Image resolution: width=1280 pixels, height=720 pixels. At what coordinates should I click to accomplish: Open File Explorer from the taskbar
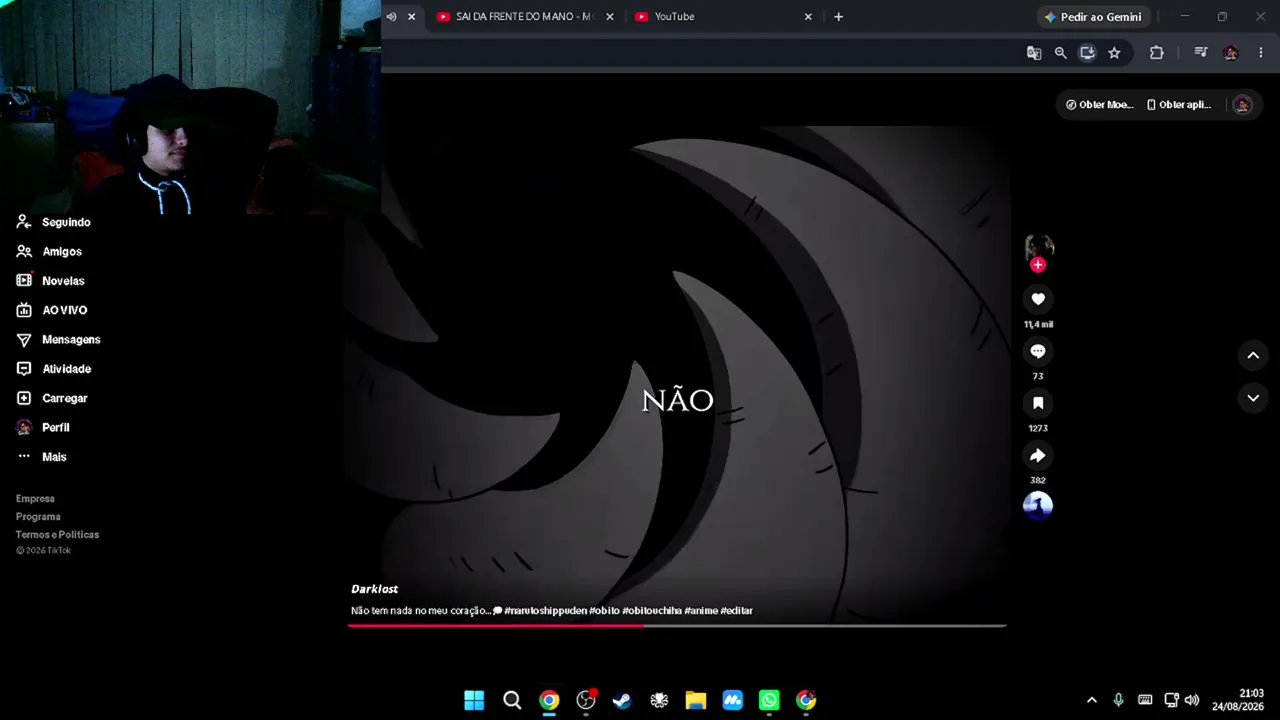696,700
